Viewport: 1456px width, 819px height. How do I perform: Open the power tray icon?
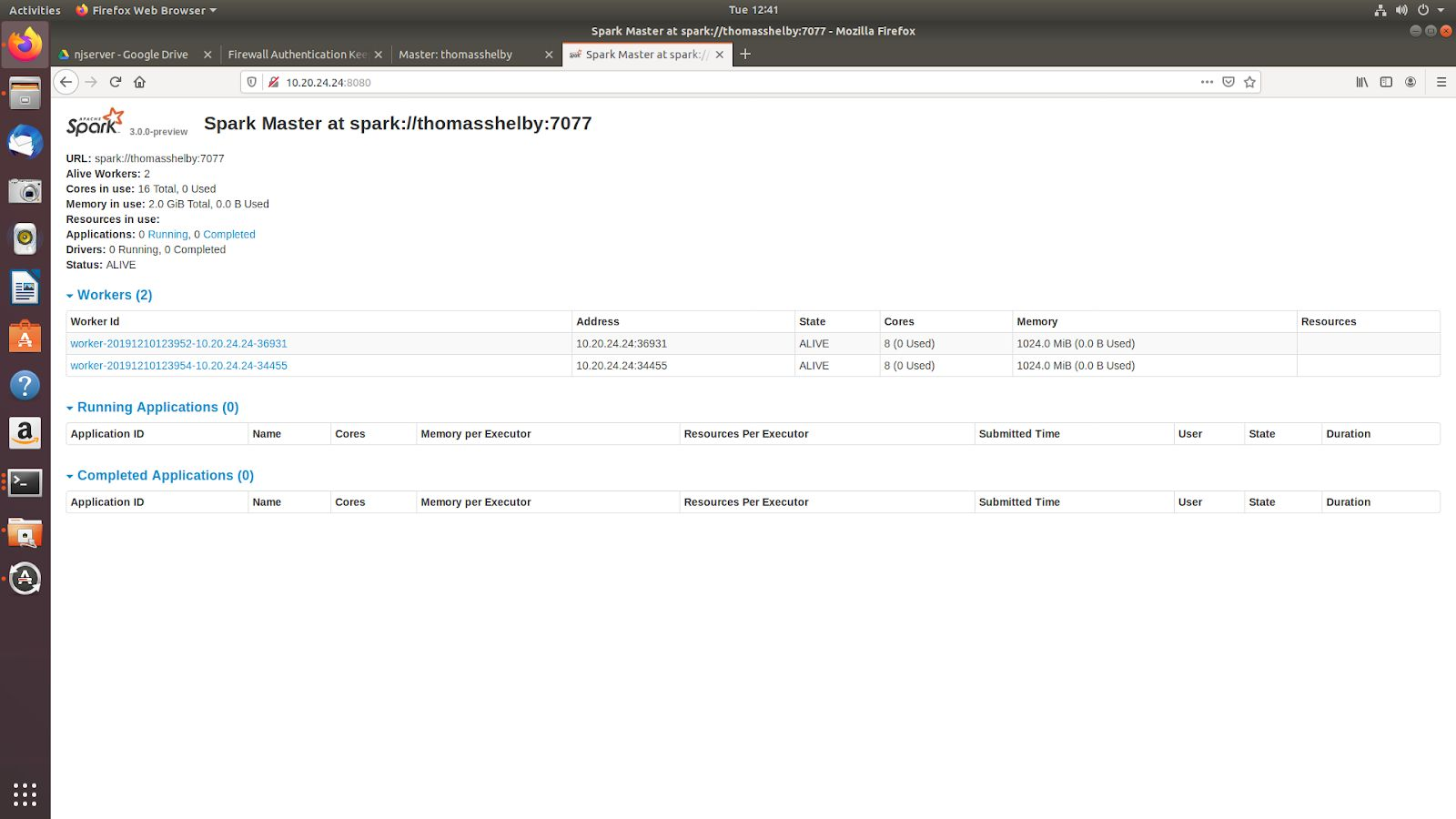(1423, 10)
